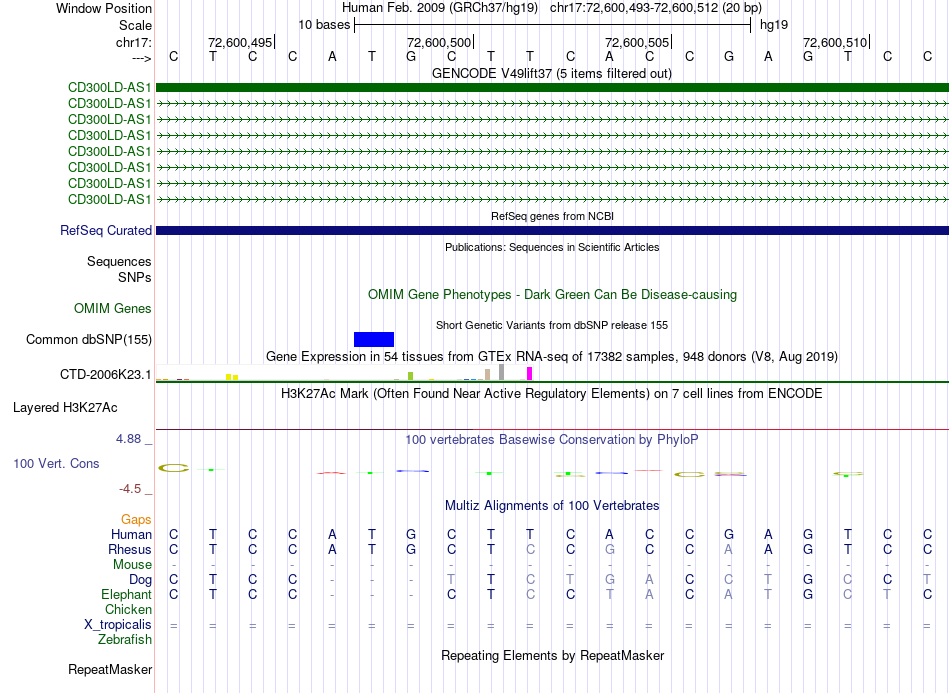The image size is (950, 693).
Task: Open the Publications: Sequences in Scientific Articles title
Action: 552,247
